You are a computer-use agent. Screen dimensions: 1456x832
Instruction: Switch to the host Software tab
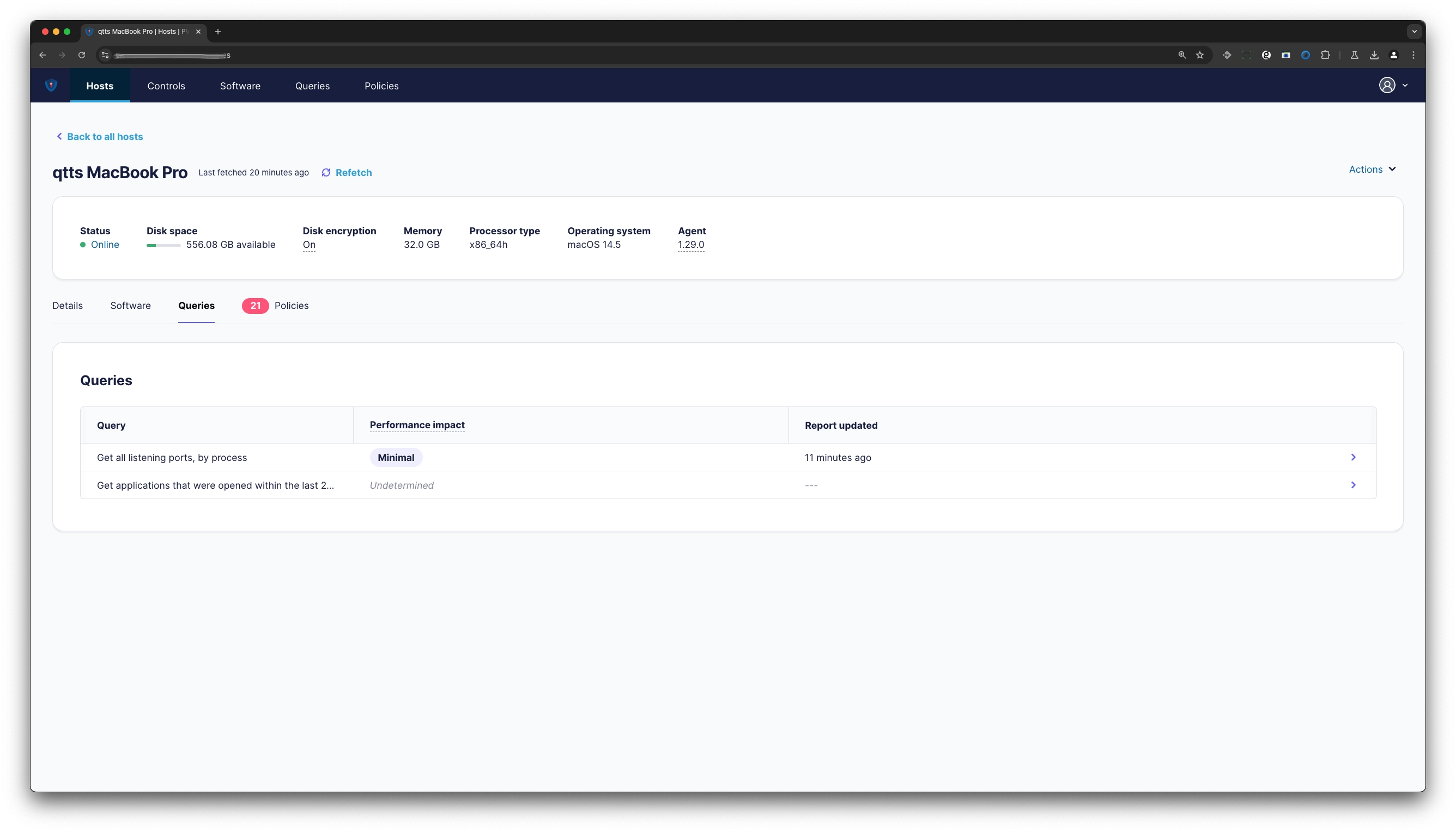[130, 306]
